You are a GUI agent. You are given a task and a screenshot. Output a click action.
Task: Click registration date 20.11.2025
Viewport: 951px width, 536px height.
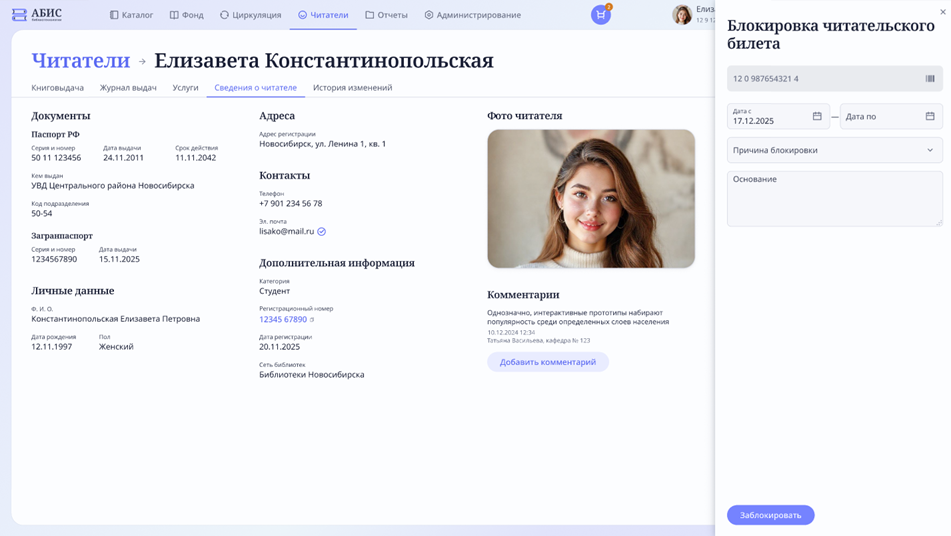coord(279,347)
